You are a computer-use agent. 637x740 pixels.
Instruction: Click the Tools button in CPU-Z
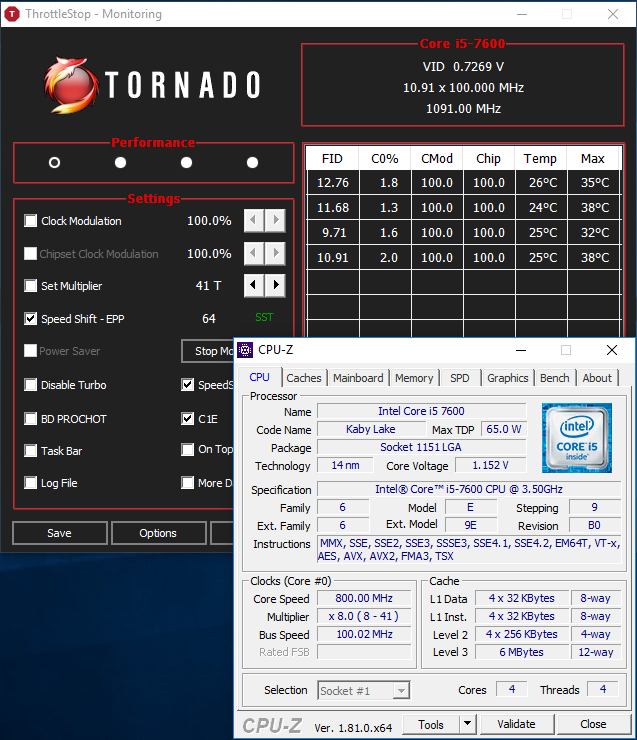click(431, 724)
